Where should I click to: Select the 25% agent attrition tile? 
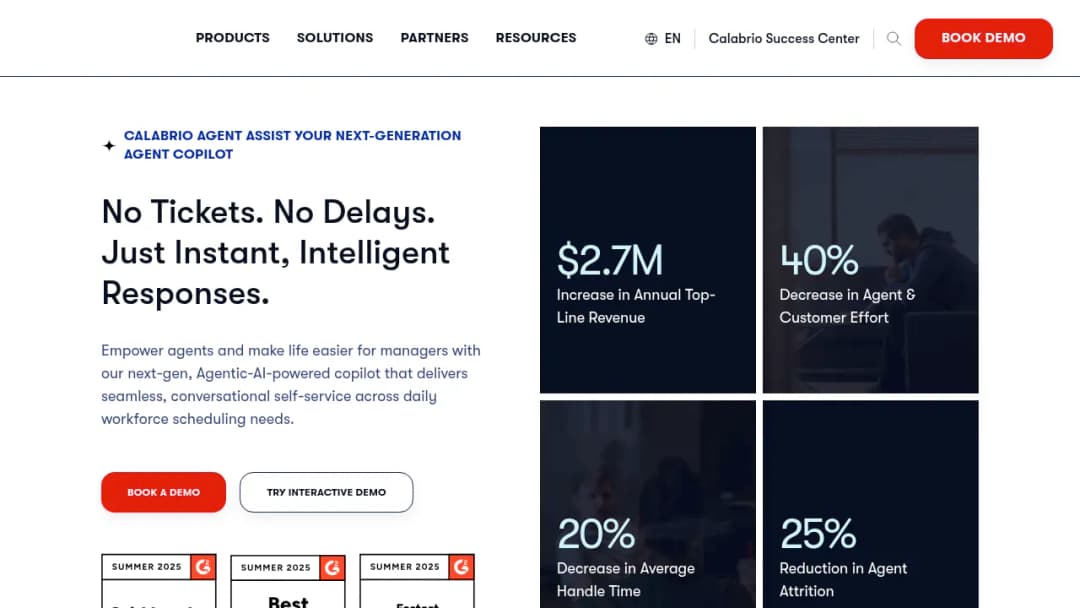pyautogui.click(x=871, y=504)
